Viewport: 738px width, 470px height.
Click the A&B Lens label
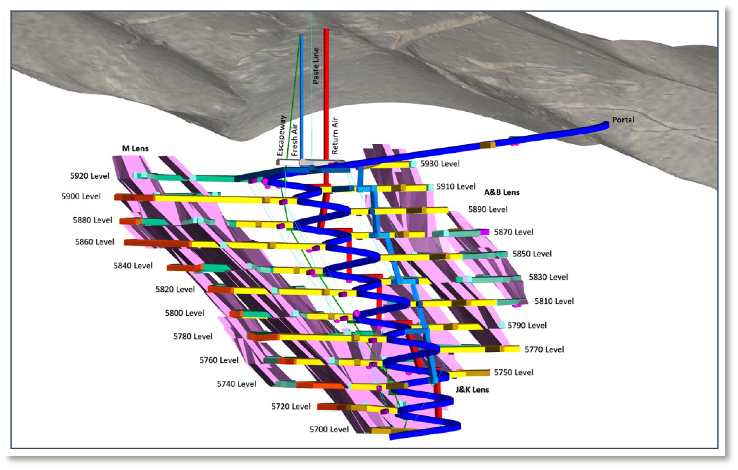click(502, 191)
